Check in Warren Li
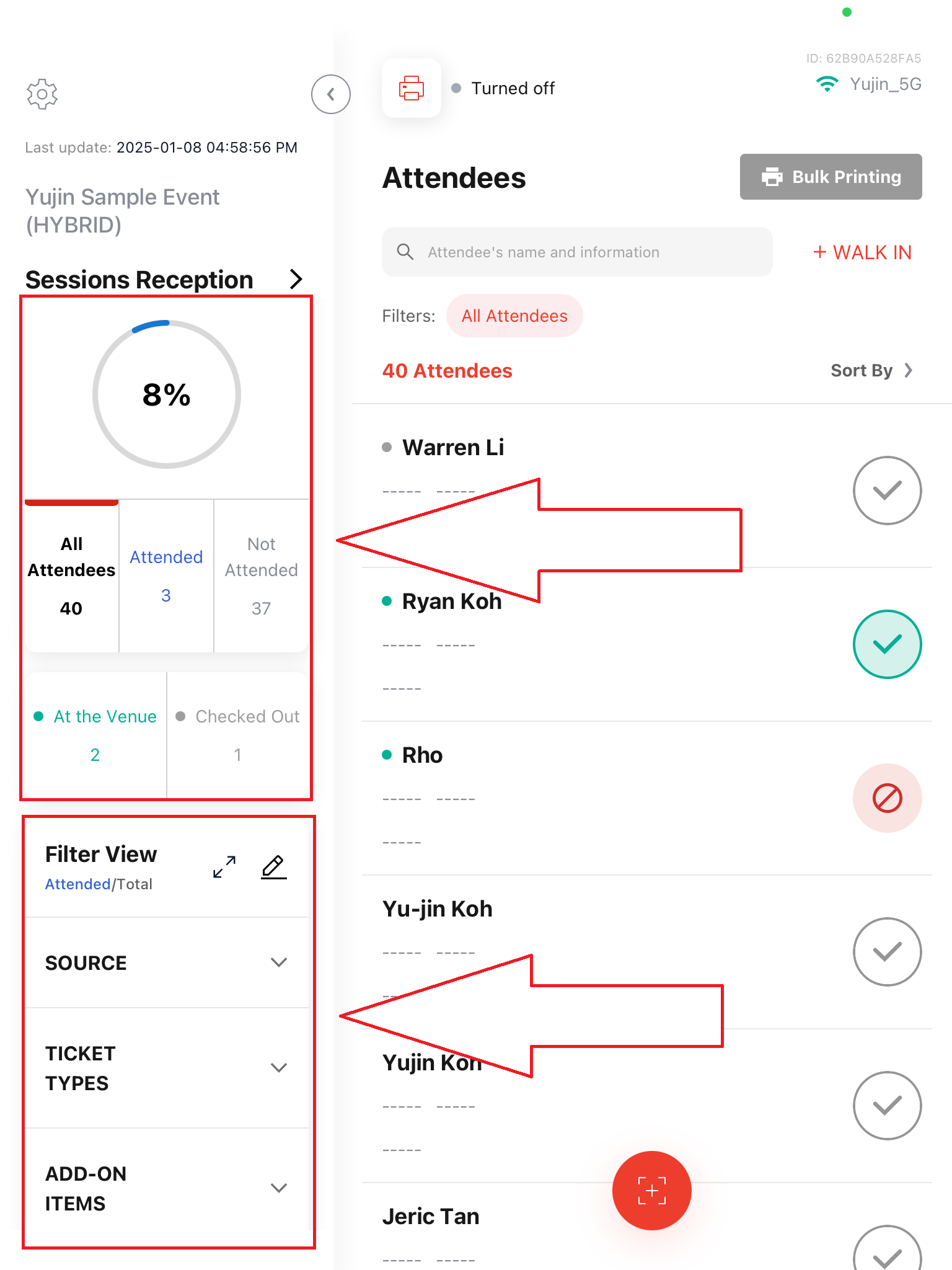Screen dimensions: 952x1270 (x=888, y=491)
